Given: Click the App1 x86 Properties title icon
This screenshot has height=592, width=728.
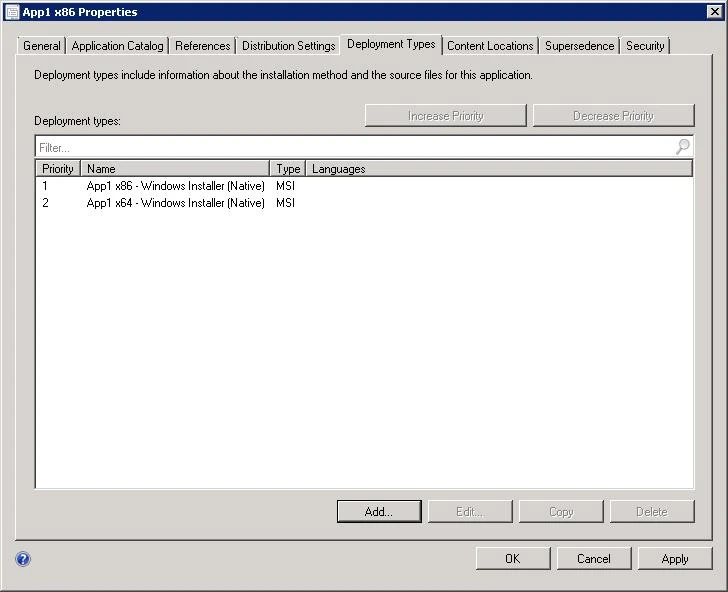Looking at the screenshot, I should point(12,12).
